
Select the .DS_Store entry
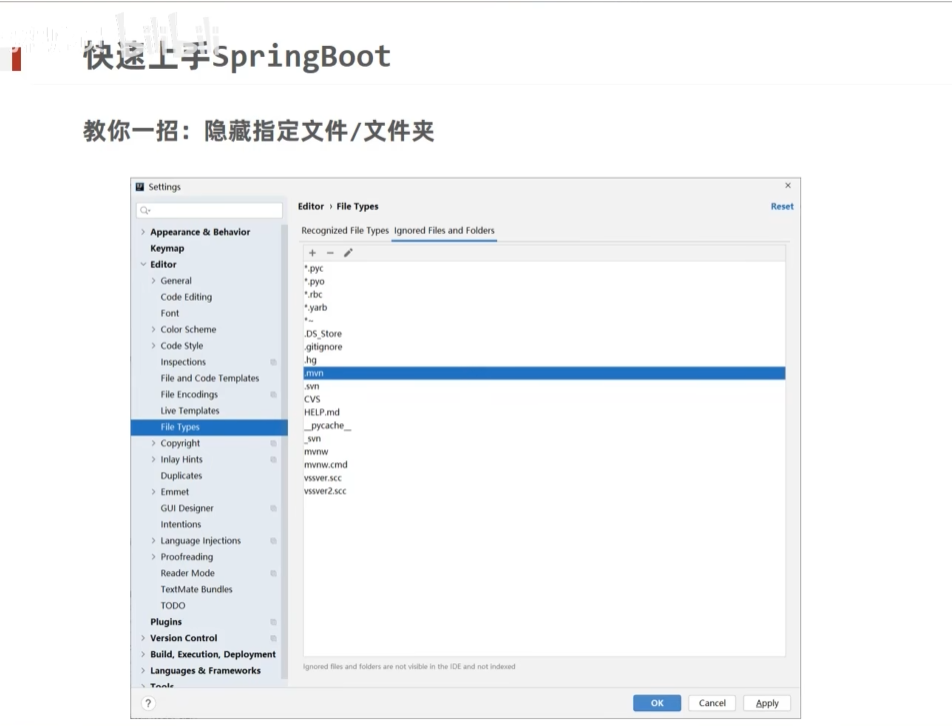coord(544,334)
